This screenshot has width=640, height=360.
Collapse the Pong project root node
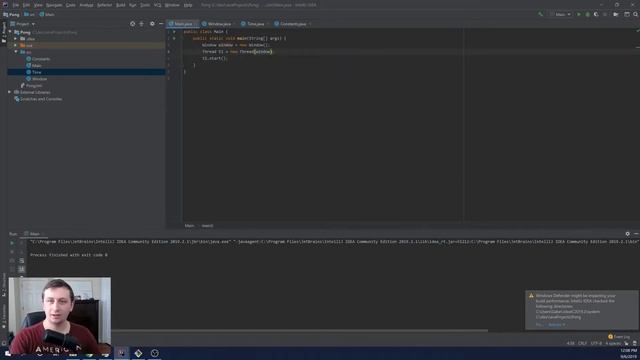pyautogui.click(x=10, y=32)
